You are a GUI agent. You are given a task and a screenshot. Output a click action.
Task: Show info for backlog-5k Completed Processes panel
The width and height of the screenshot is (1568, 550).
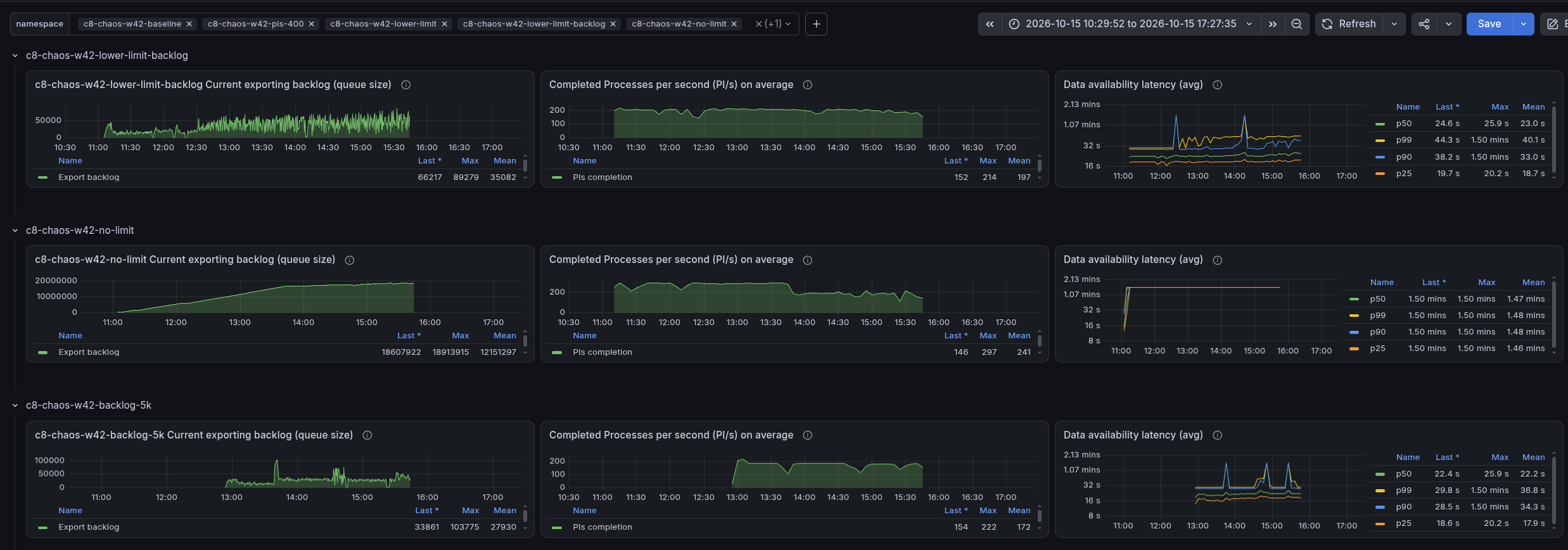[x=808, y=435]
